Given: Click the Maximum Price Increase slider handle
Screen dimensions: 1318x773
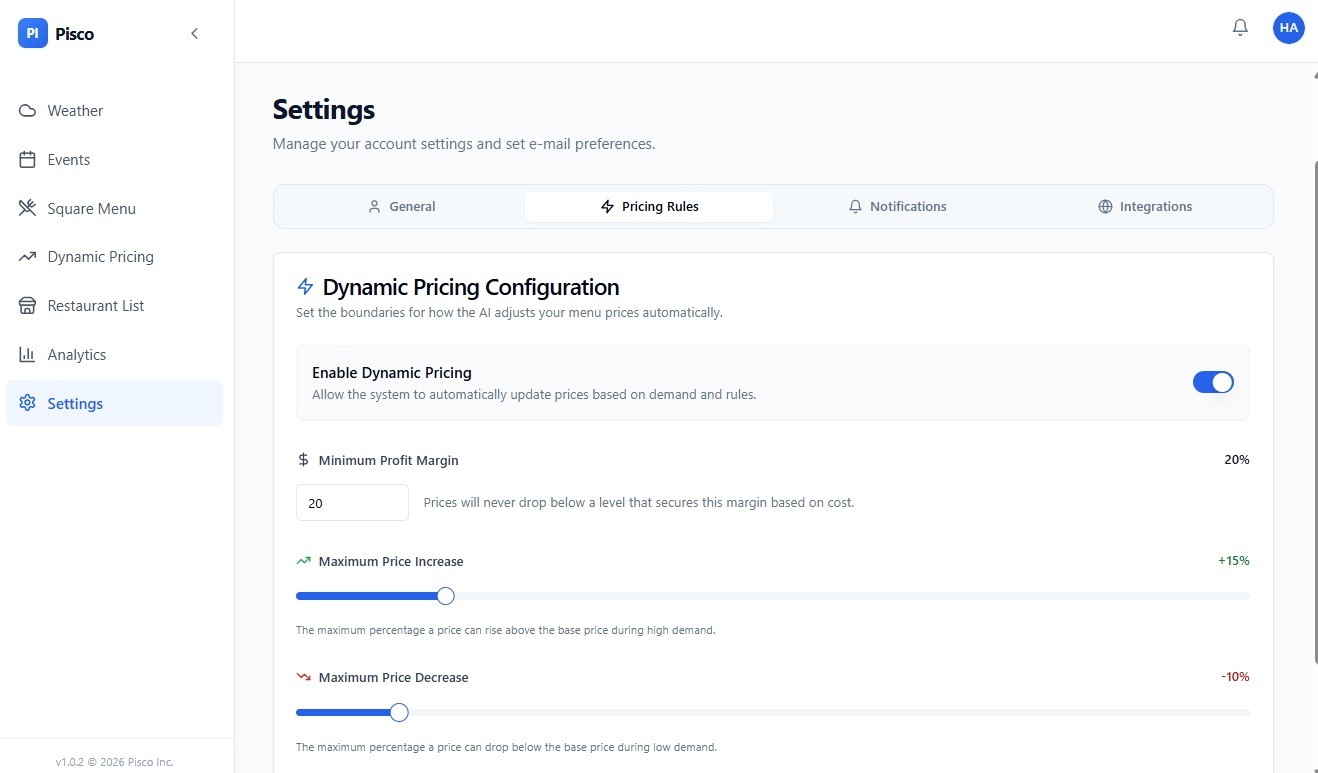Looking at the screenshot, I should click(x=446, y=596).
